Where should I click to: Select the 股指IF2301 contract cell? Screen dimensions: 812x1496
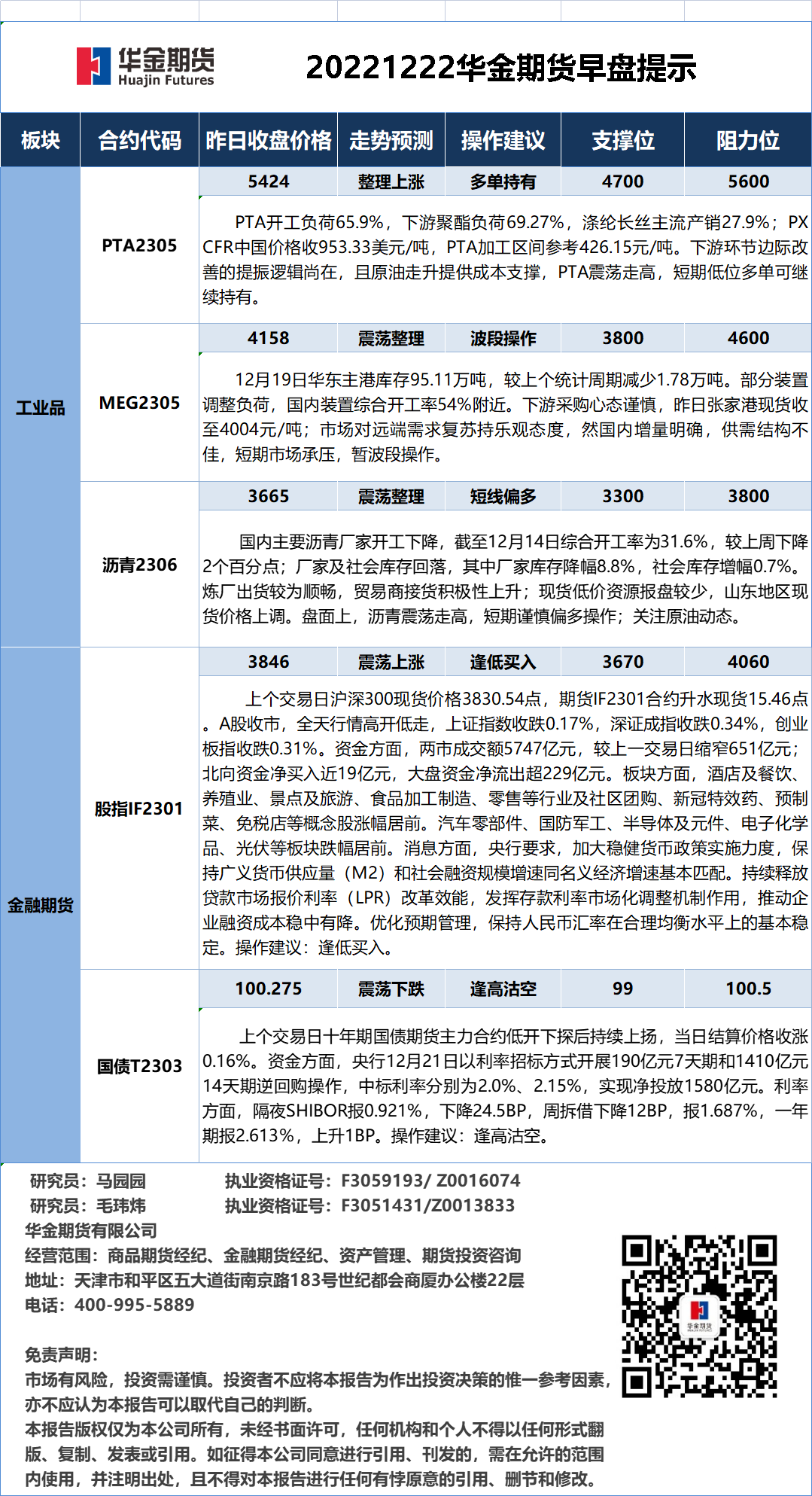[139, 809]
